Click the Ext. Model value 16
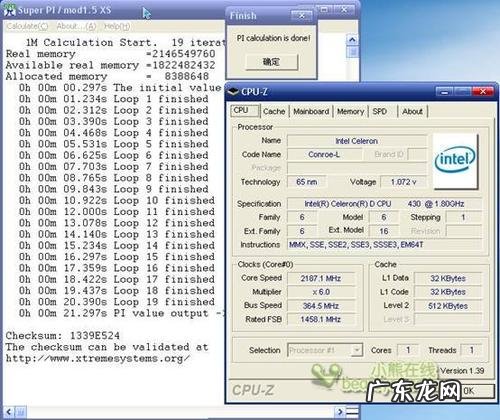500x420 pixels. pyautogui.click(x=384, y=231)
